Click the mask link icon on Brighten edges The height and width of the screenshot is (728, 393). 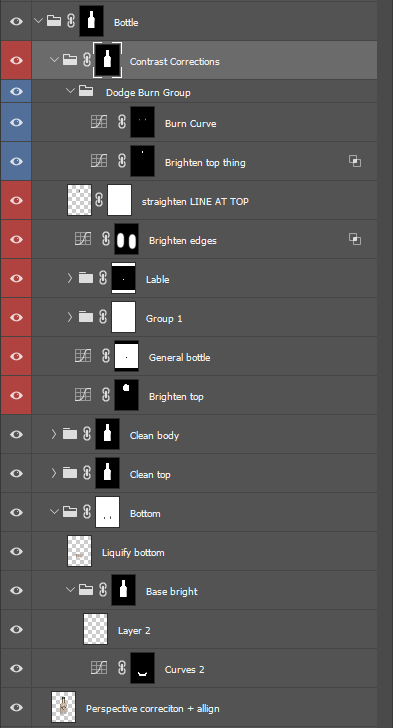106,239
